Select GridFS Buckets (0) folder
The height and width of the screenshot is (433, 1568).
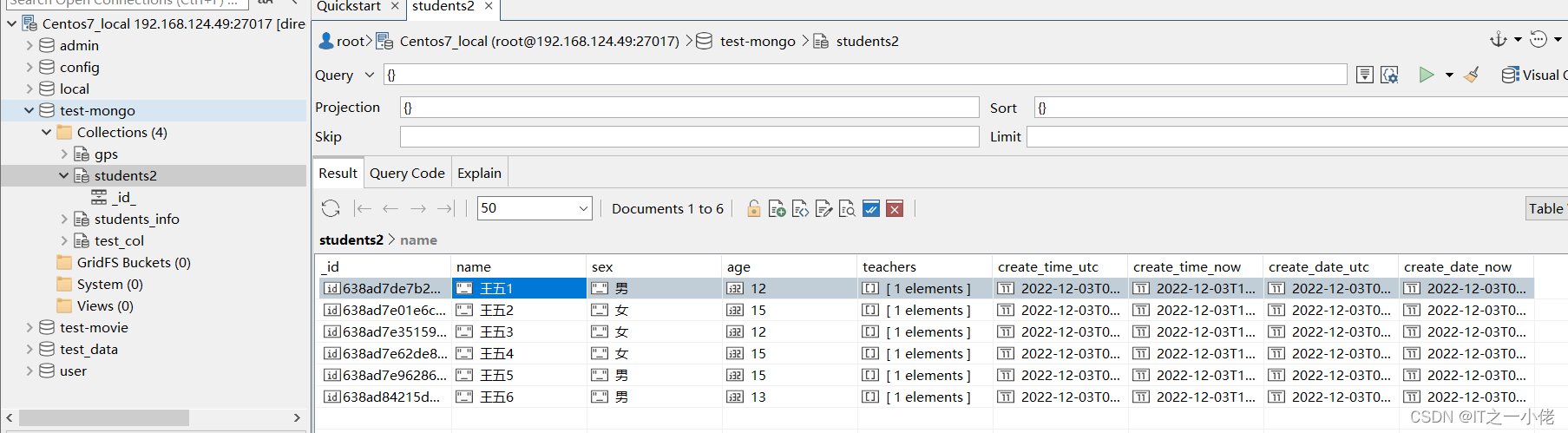pos(124,262)
